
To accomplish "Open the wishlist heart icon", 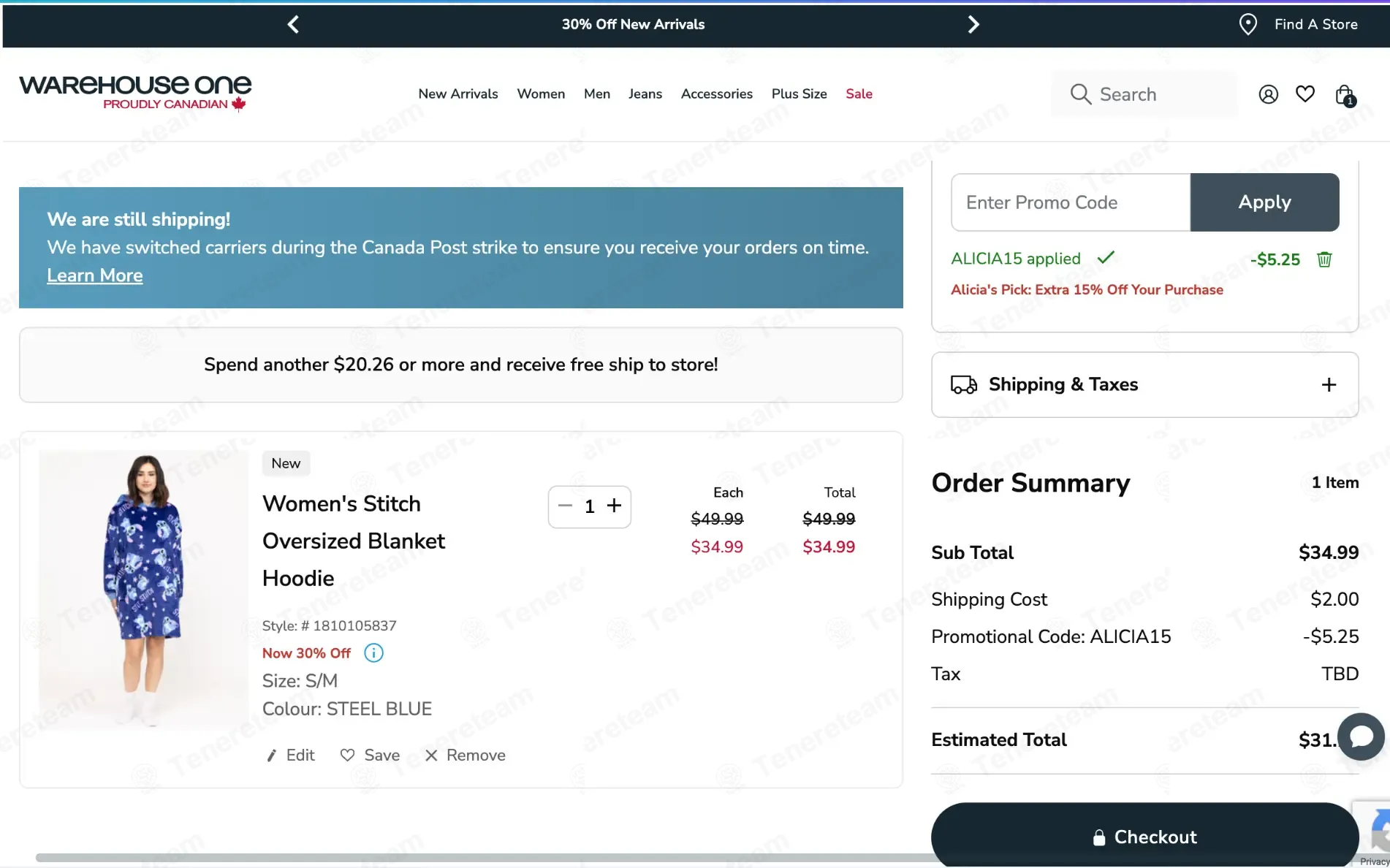I will pyautogui.click(x=1304, y=94).
